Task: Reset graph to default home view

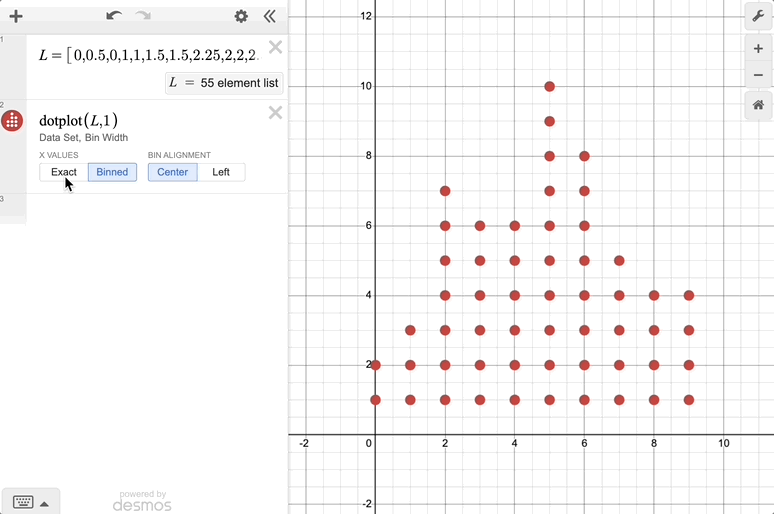Action: tap(758, 105)
